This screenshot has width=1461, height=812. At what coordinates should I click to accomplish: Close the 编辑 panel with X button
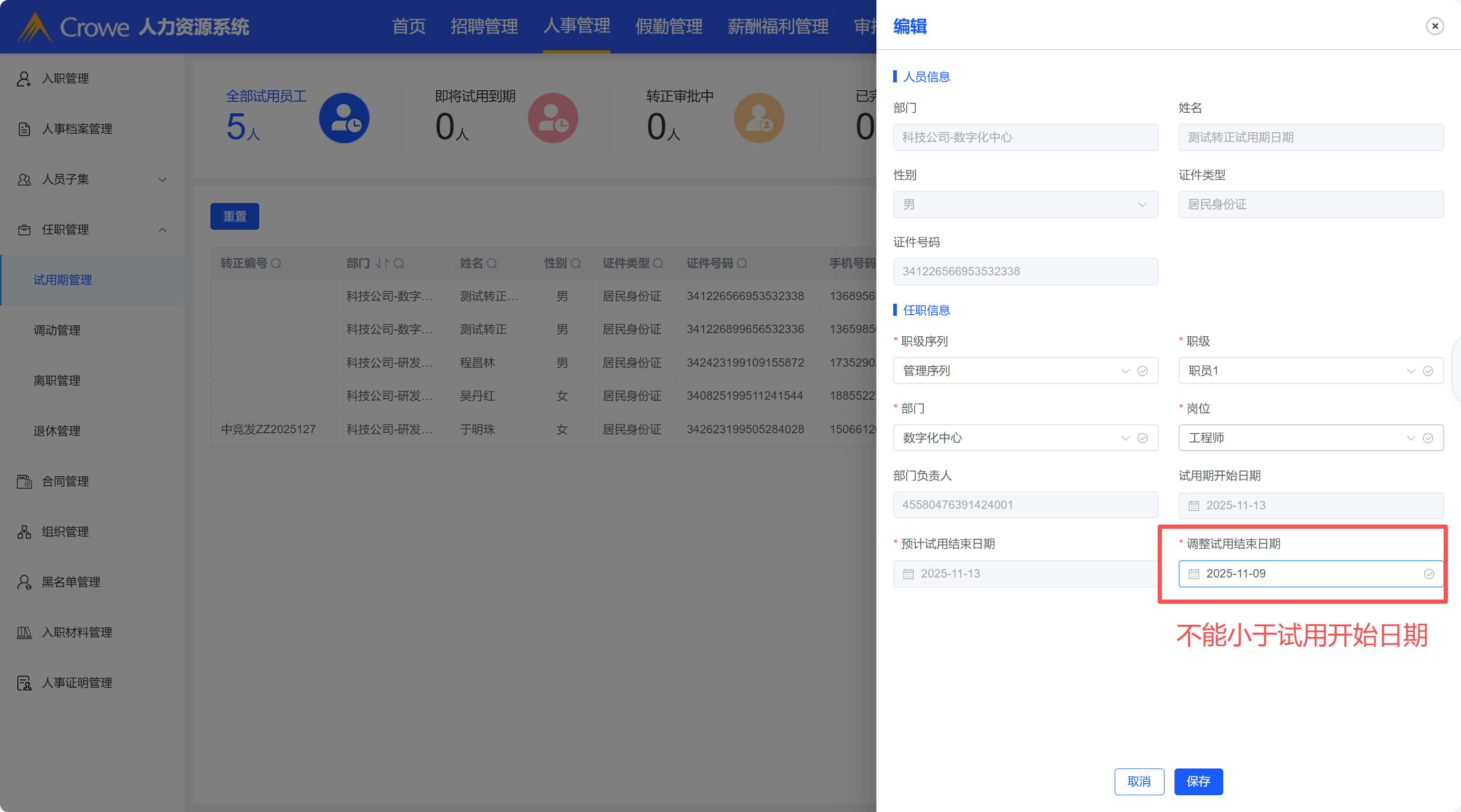pos(1435,26)
